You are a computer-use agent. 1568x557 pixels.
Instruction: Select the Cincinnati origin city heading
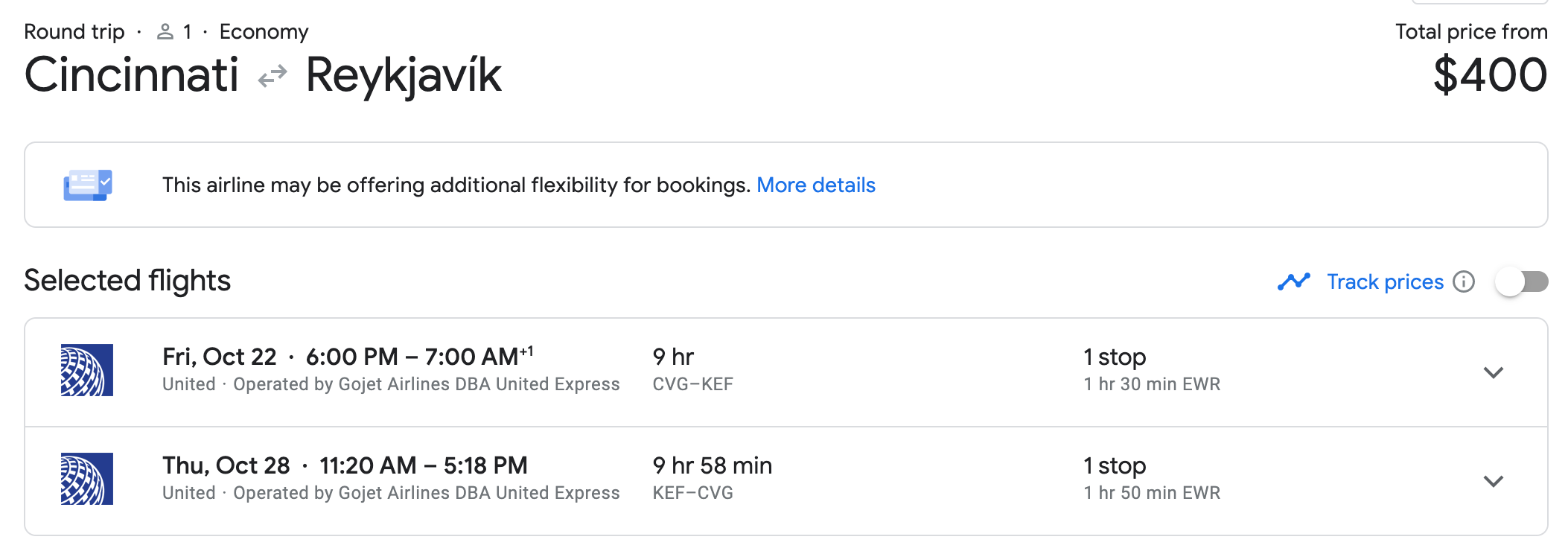tap(132, 75)
